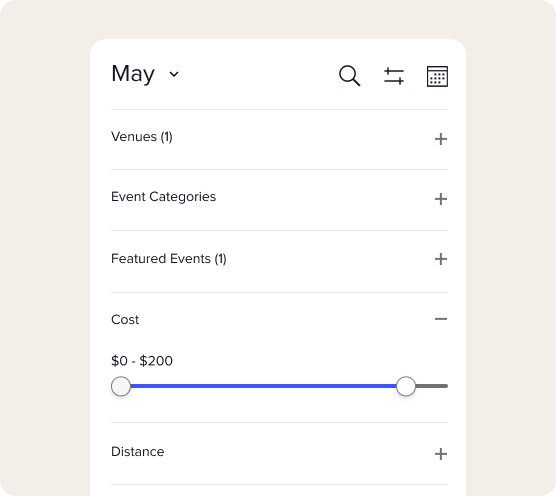Select the Venues (1) filter row
This screenshot has width=556, height=496.
click(279, 139)
